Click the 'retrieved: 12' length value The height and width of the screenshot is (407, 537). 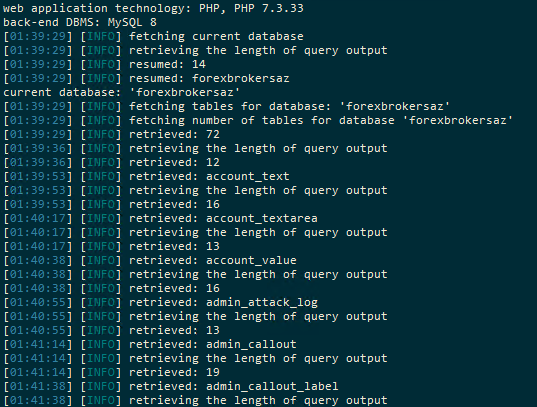(x=174, y=162)
